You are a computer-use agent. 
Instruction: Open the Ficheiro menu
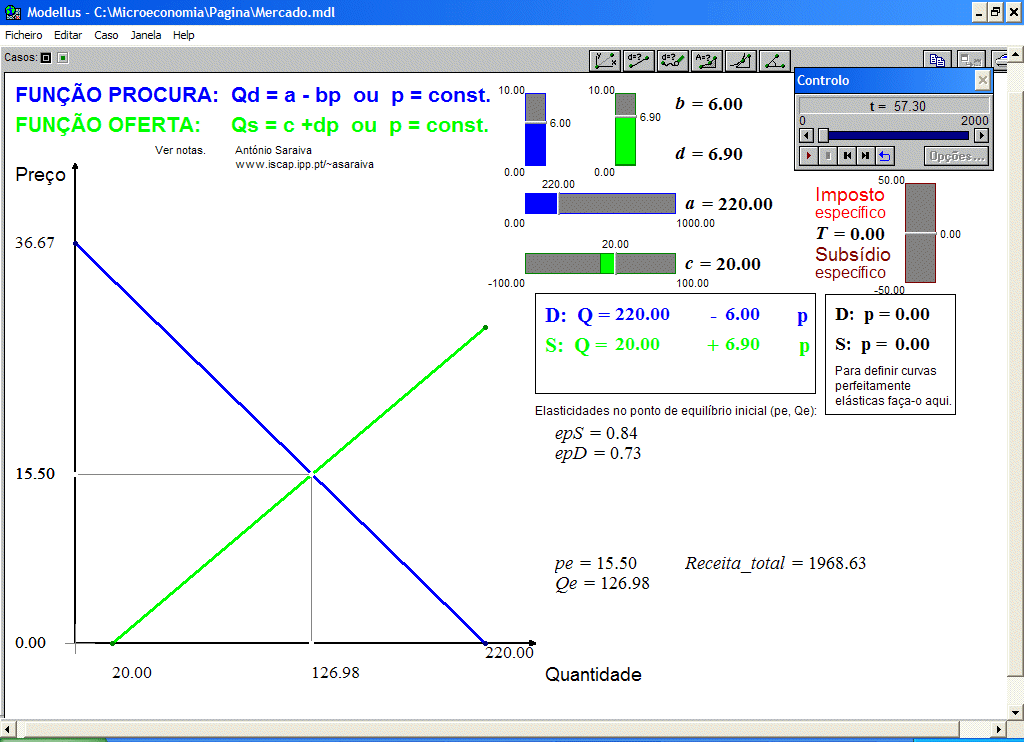(24, 35)
